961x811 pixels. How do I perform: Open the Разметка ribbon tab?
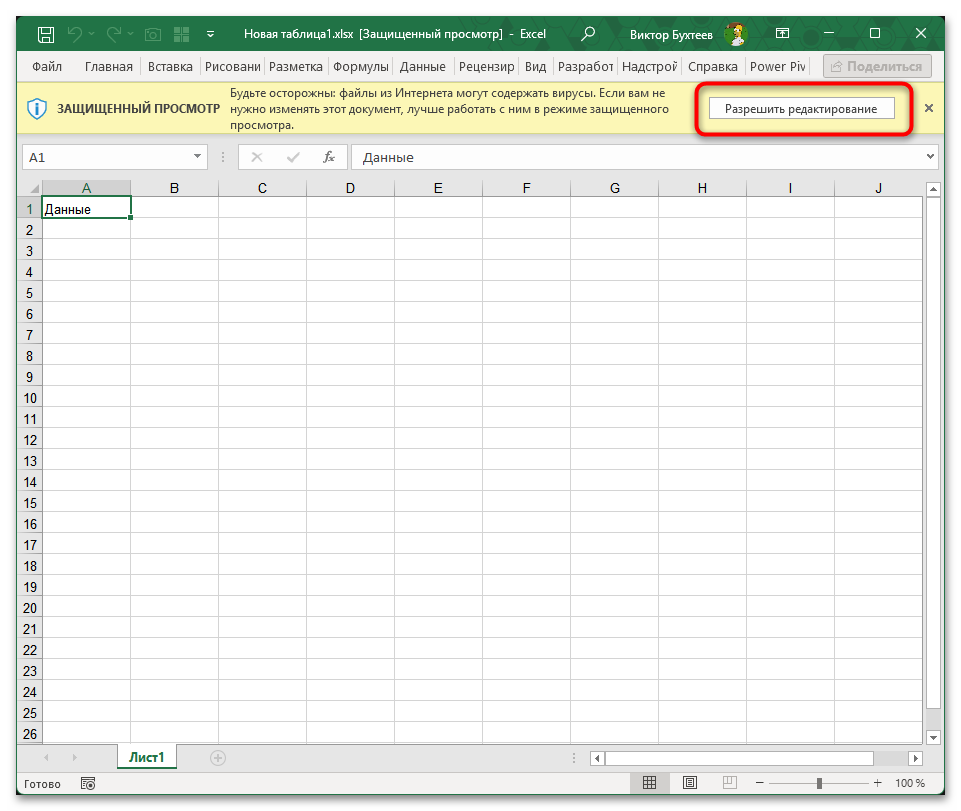pos(295,66)
